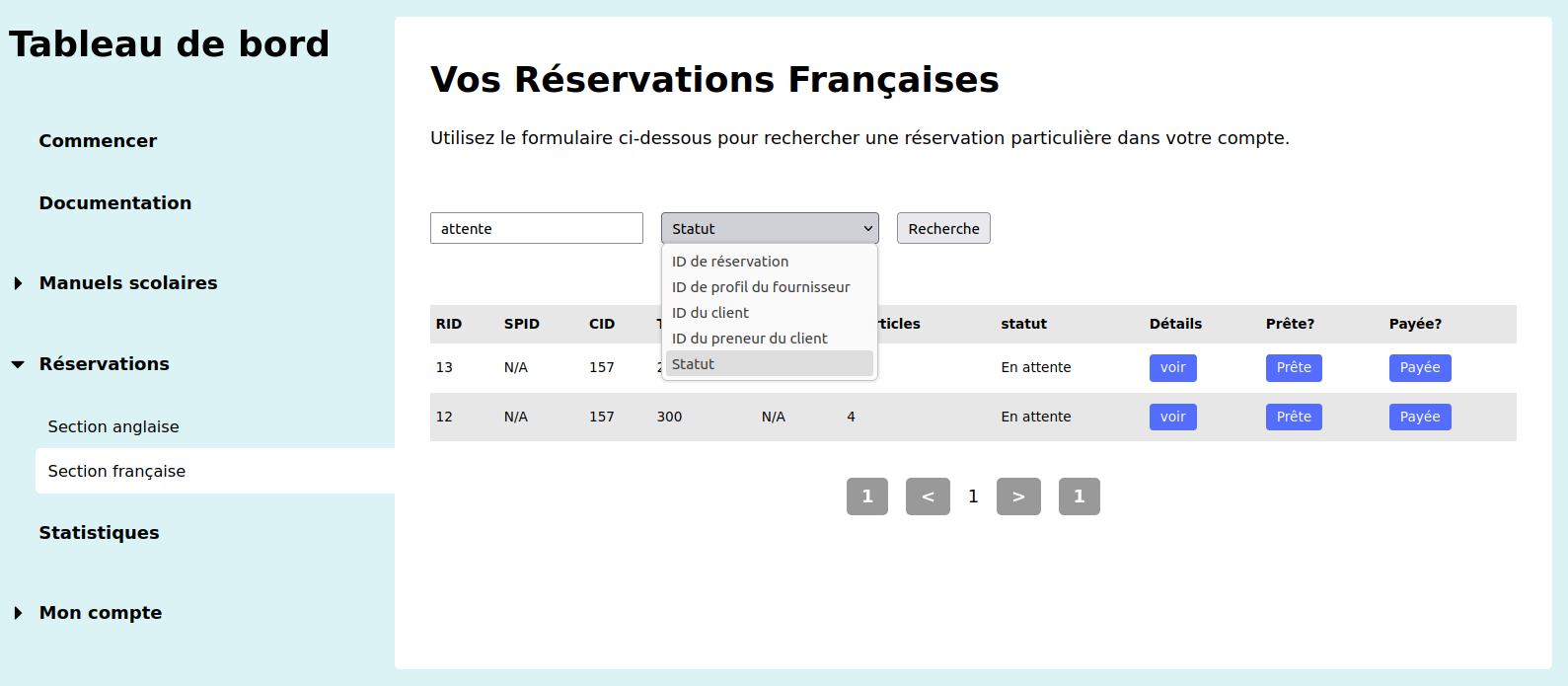Choose 'ID du client' option
The image size is (1568, 686).
click(x=770, y=313)
